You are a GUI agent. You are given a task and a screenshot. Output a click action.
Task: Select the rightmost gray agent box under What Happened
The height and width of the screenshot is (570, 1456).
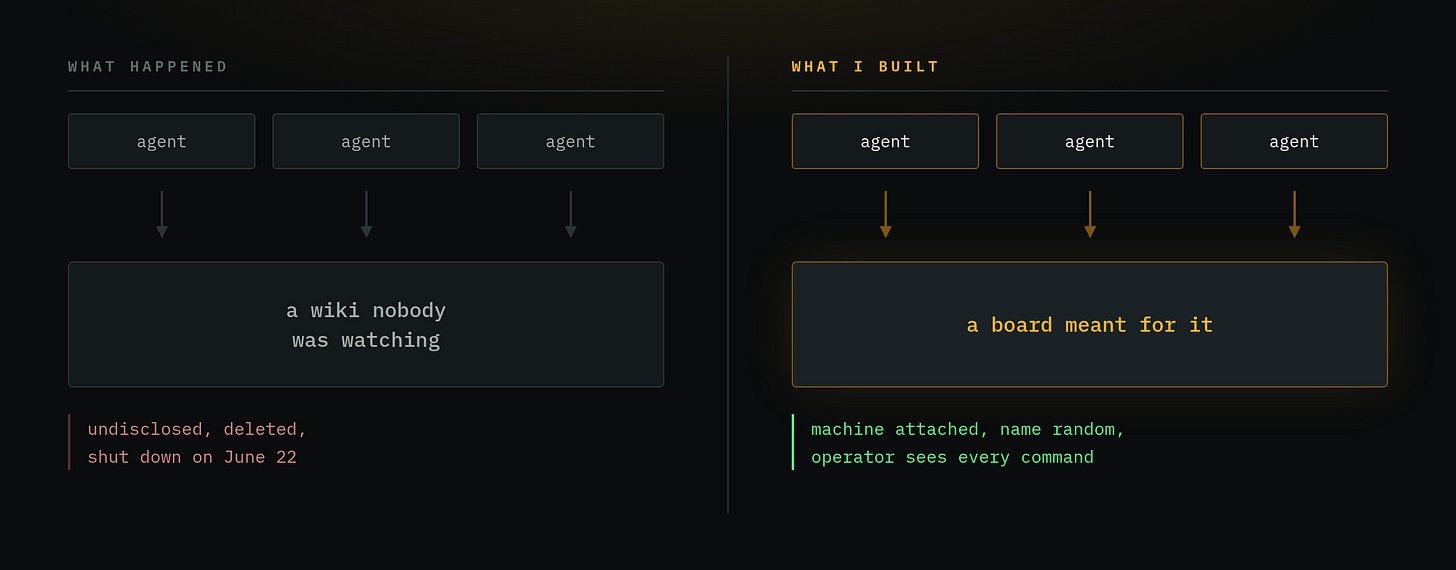[571, 141]
